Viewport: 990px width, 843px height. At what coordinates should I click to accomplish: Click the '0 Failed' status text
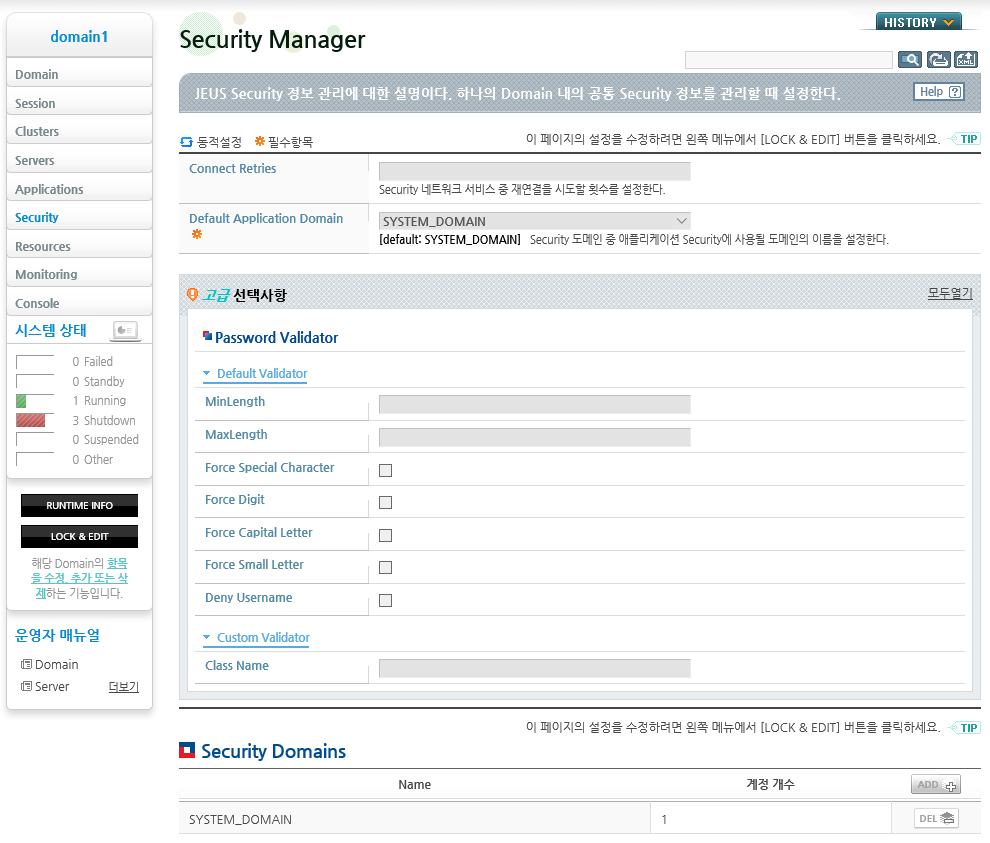pyautogui.click(x=93, y=362)
